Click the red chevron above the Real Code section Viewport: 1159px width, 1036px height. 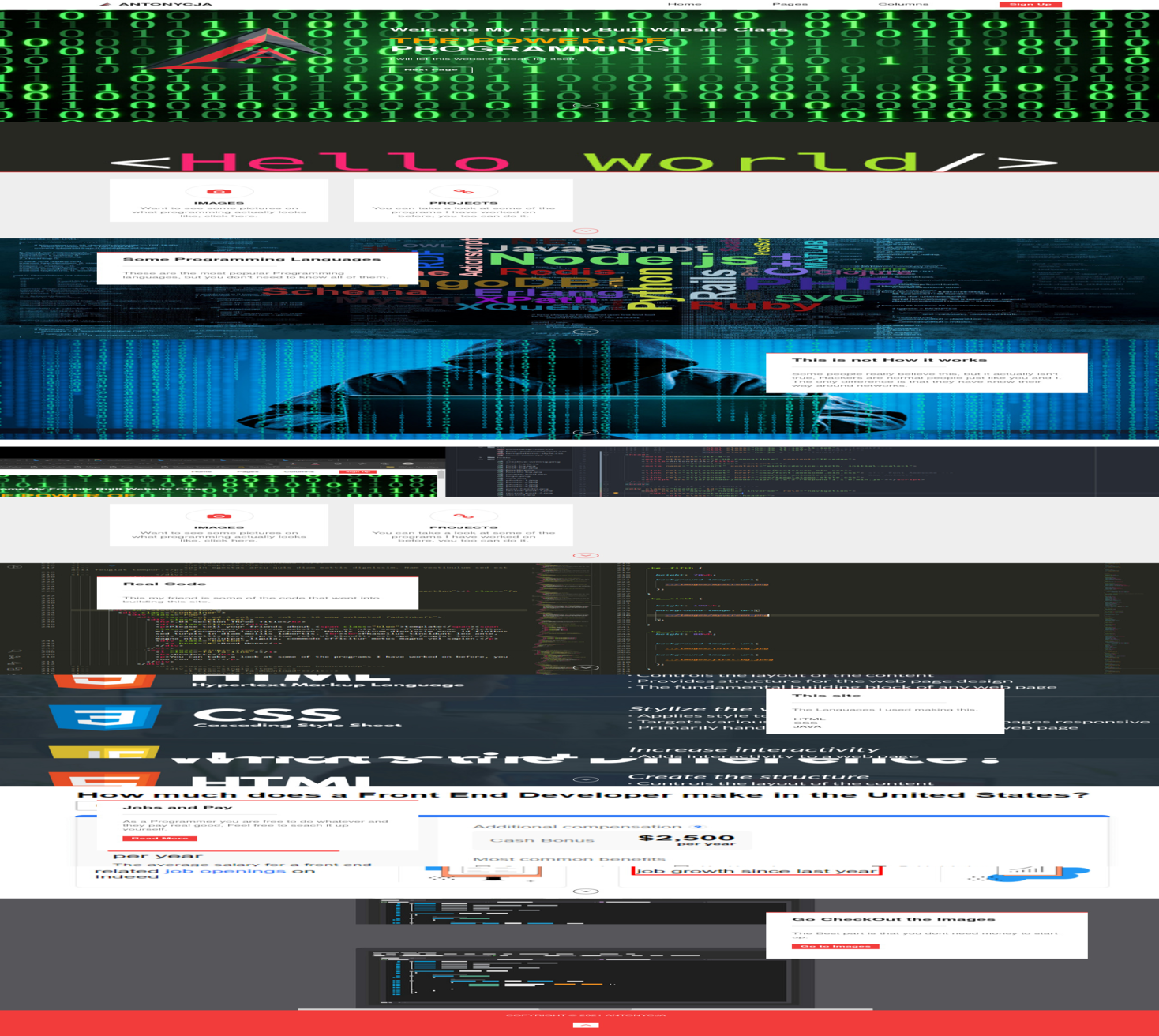click(585, 556)
